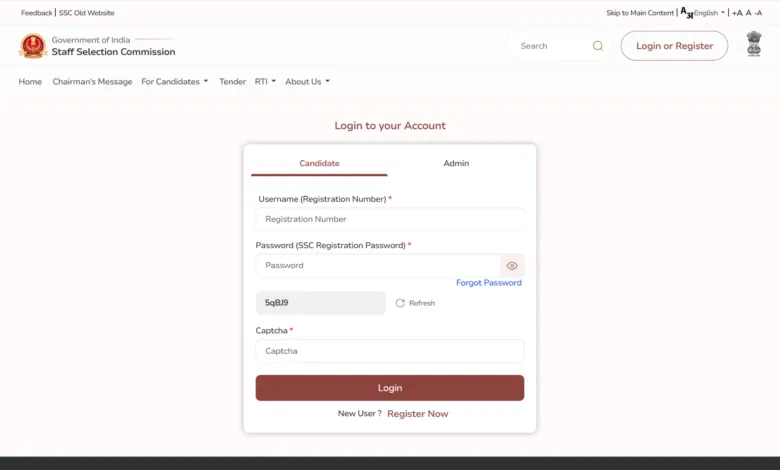Click the Forgot Password link
The image size is (780, 470).
489,282
